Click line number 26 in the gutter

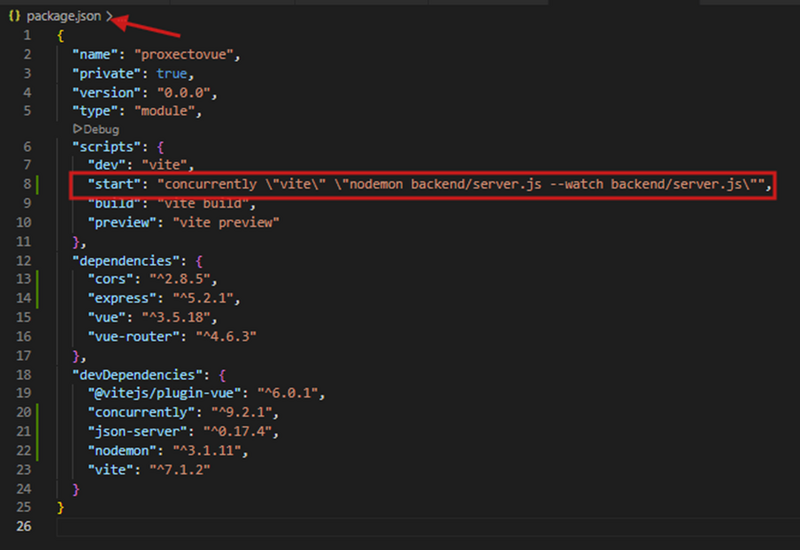[23, 526]
